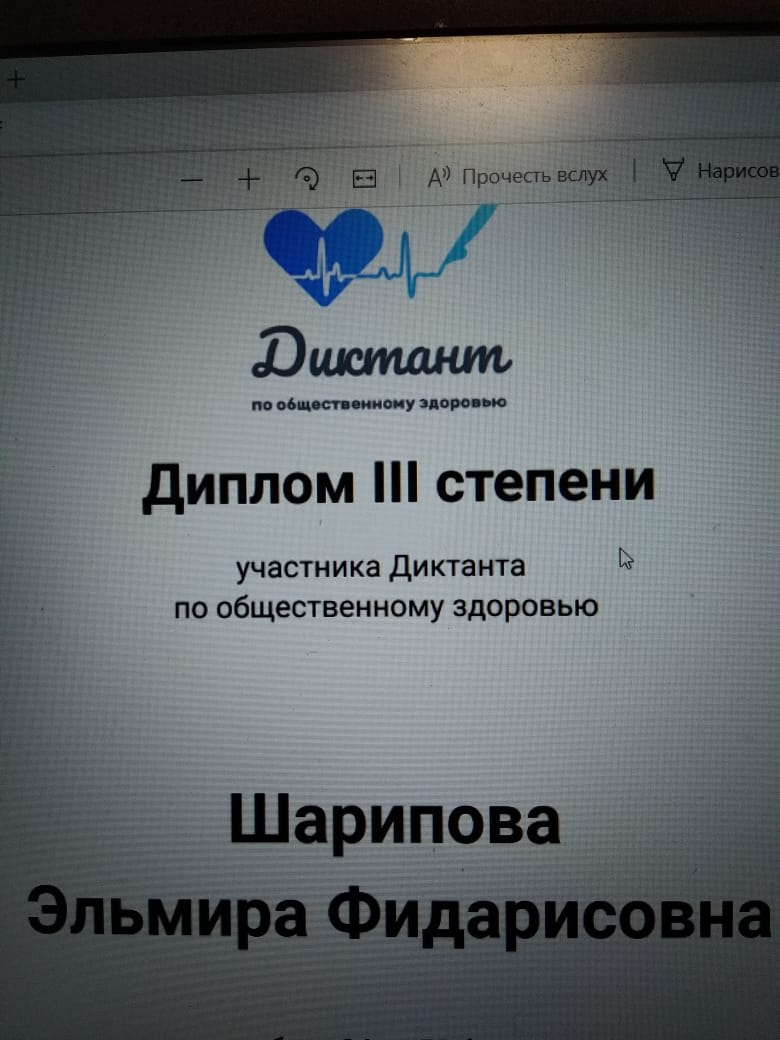Zoom out the PDF with minus icon
780x1040 pixels.
click(x=193, y=180)
